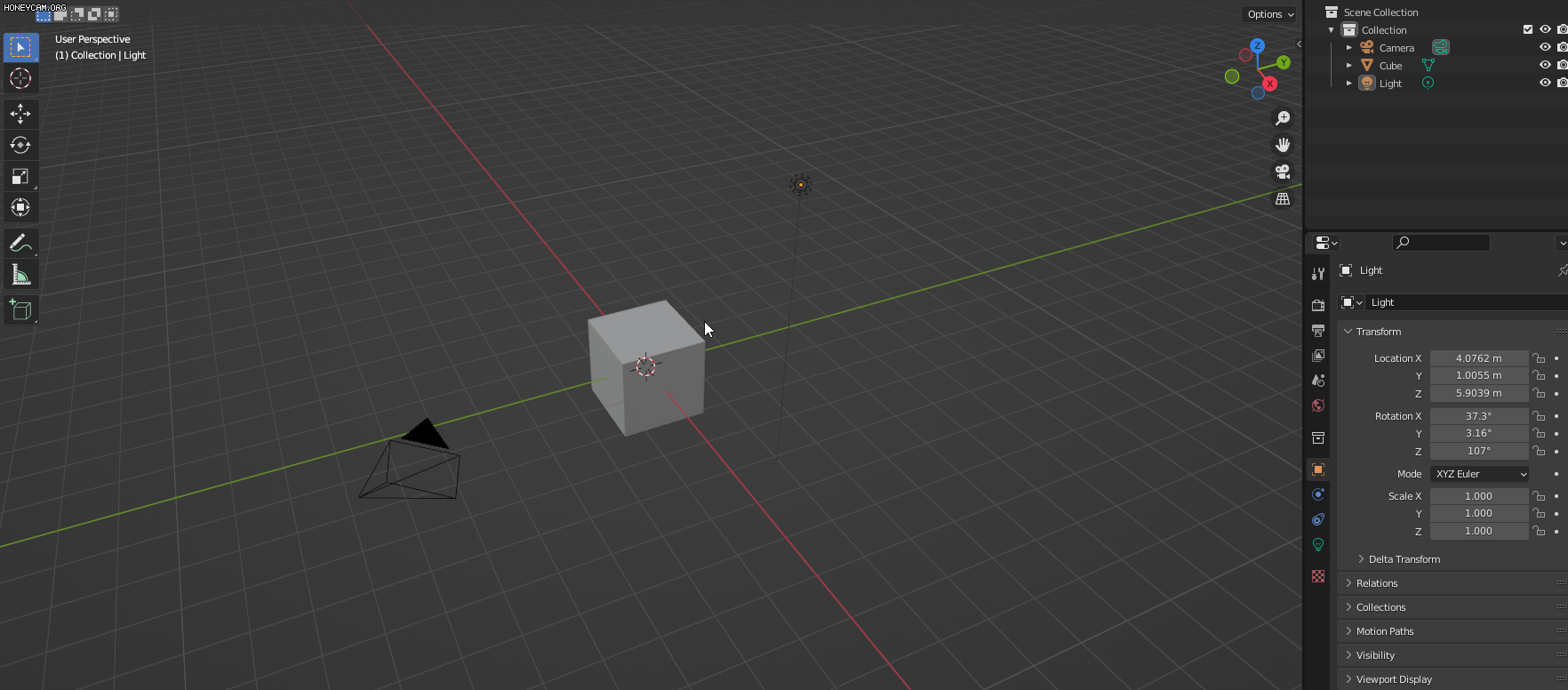1568x690 pixels.
Task: Select the Select Box tool
Action: [20, 47]
